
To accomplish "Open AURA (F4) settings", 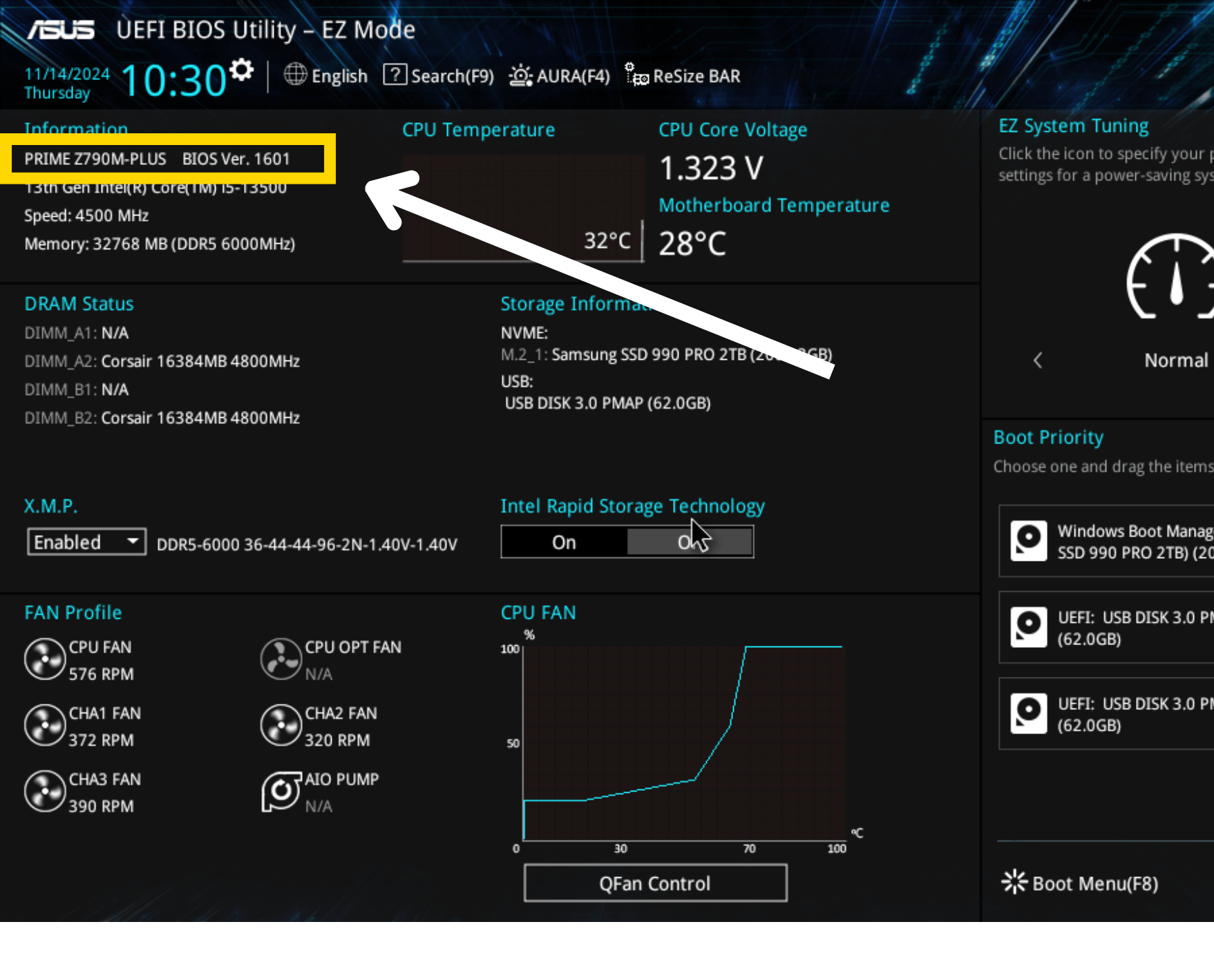I will [560, 76].
